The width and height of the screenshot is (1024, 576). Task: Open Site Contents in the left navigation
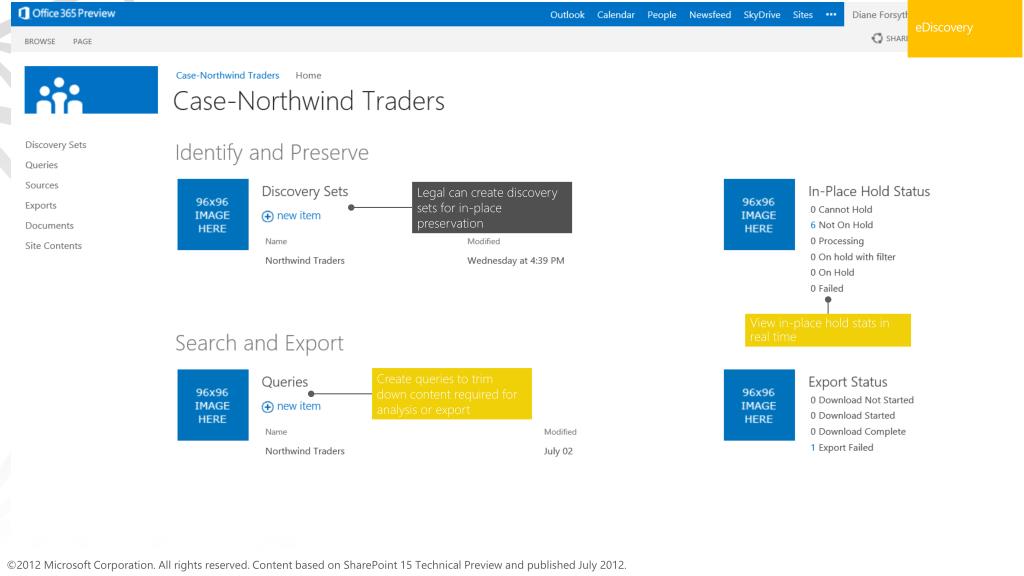point(54,246)
